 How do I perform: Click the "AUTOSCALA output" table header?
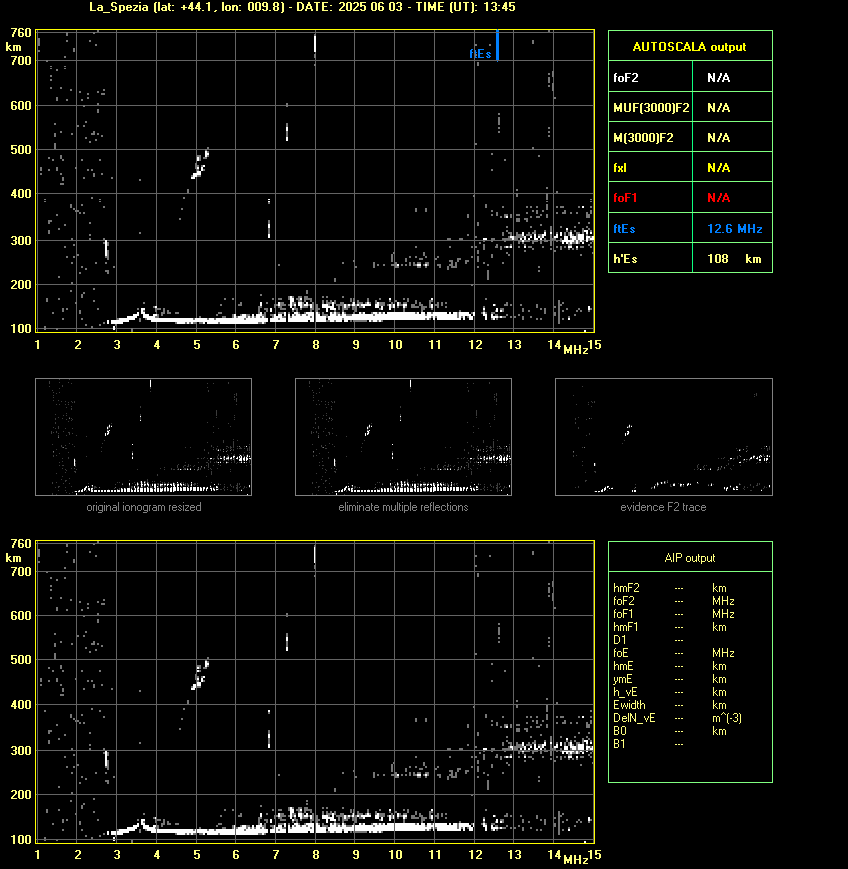click(689, 47)
